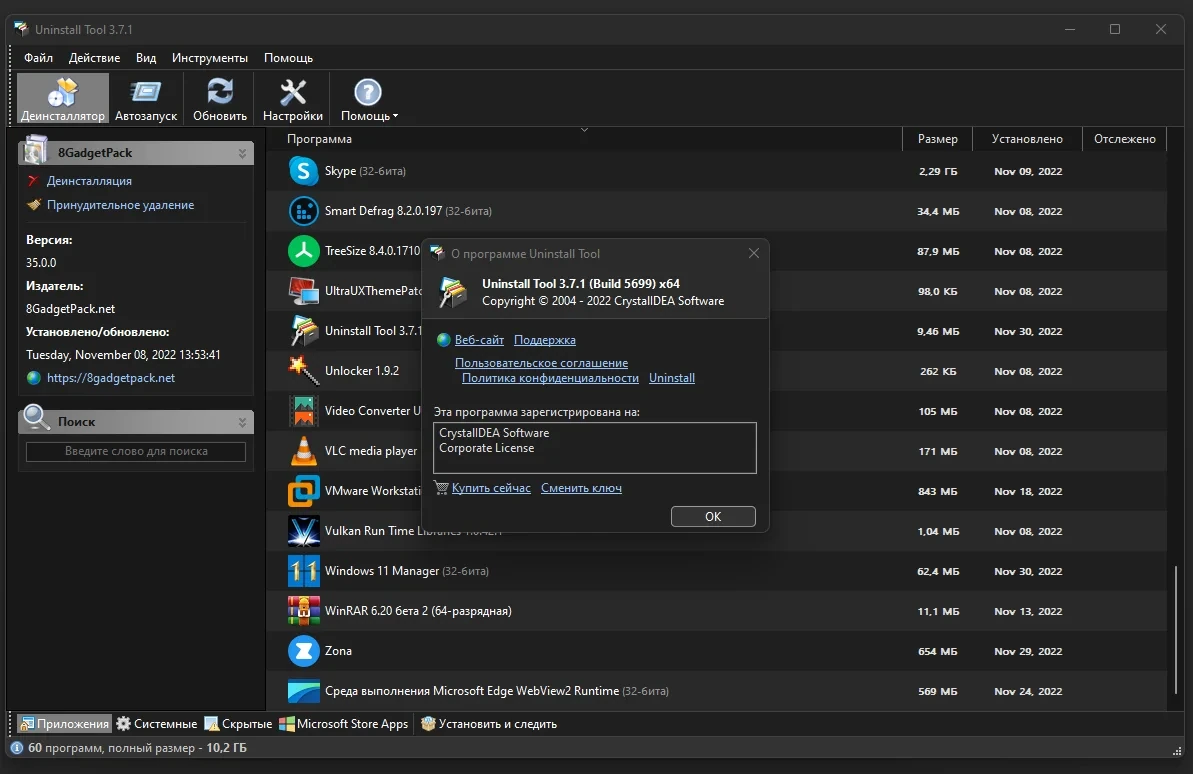Select the Microsoft Edge WebView2 Runtime icon
The image size is (1193, 774).
(x=304, y=691)
